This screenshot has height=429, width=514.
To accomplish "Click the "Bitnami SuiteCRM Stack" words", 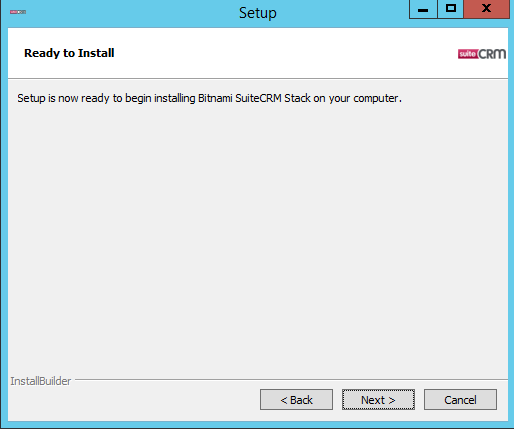I will click(254, 98).
